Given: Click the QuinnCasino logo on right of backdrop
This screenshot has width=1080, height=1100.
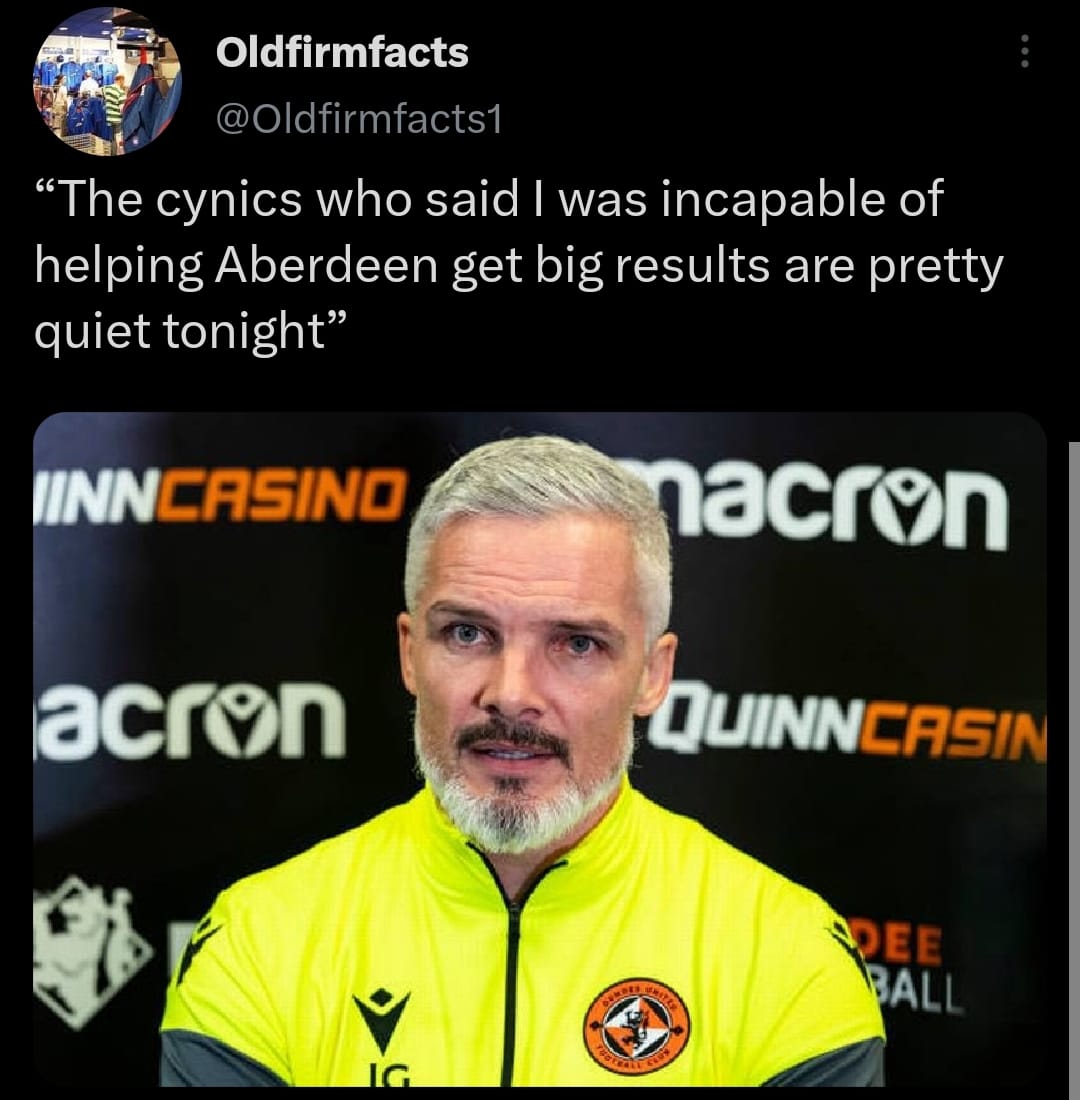Looking at the screenshot, I should point(847,726).
